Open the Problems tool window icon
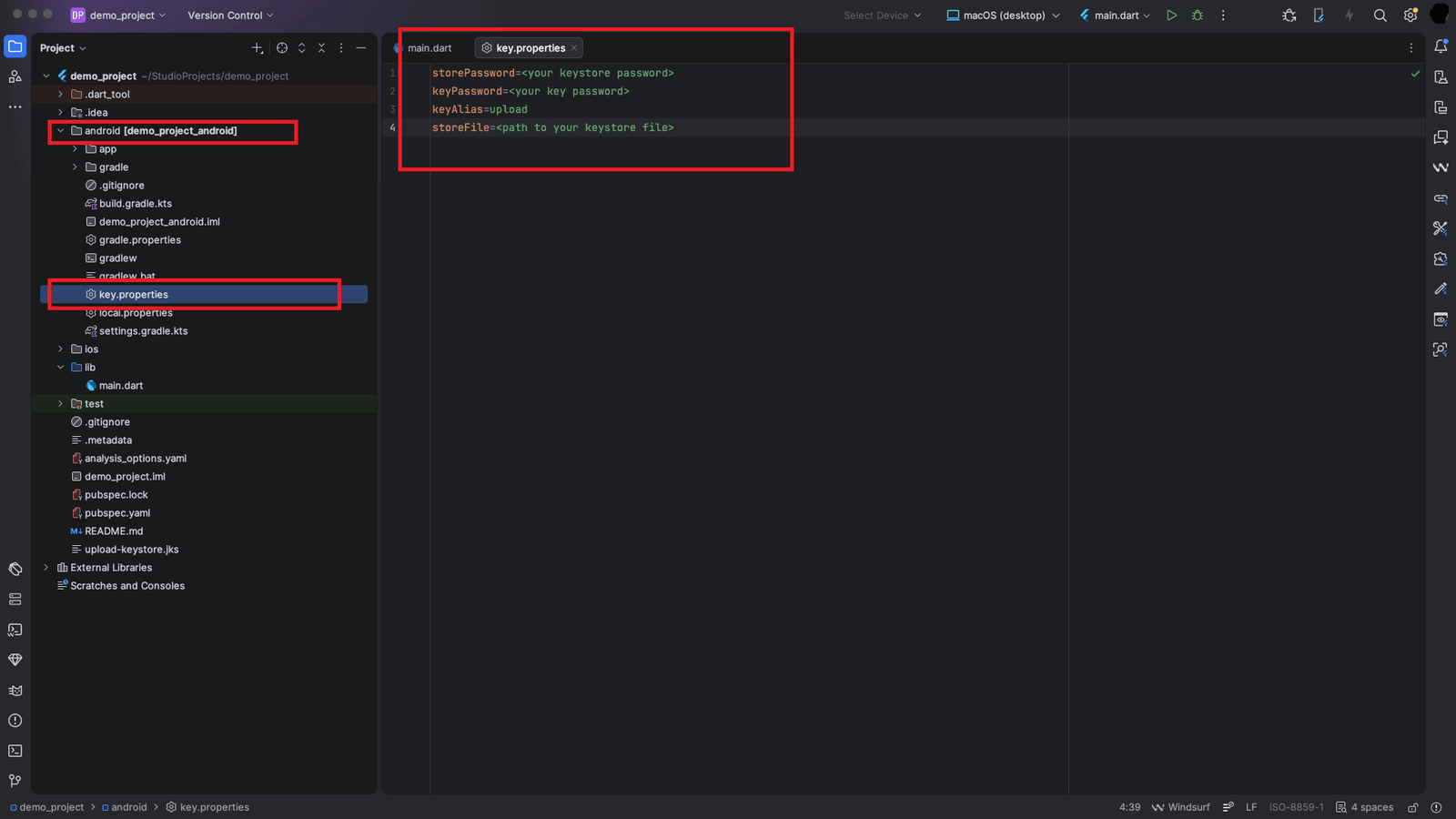 (x=15, y=721)
